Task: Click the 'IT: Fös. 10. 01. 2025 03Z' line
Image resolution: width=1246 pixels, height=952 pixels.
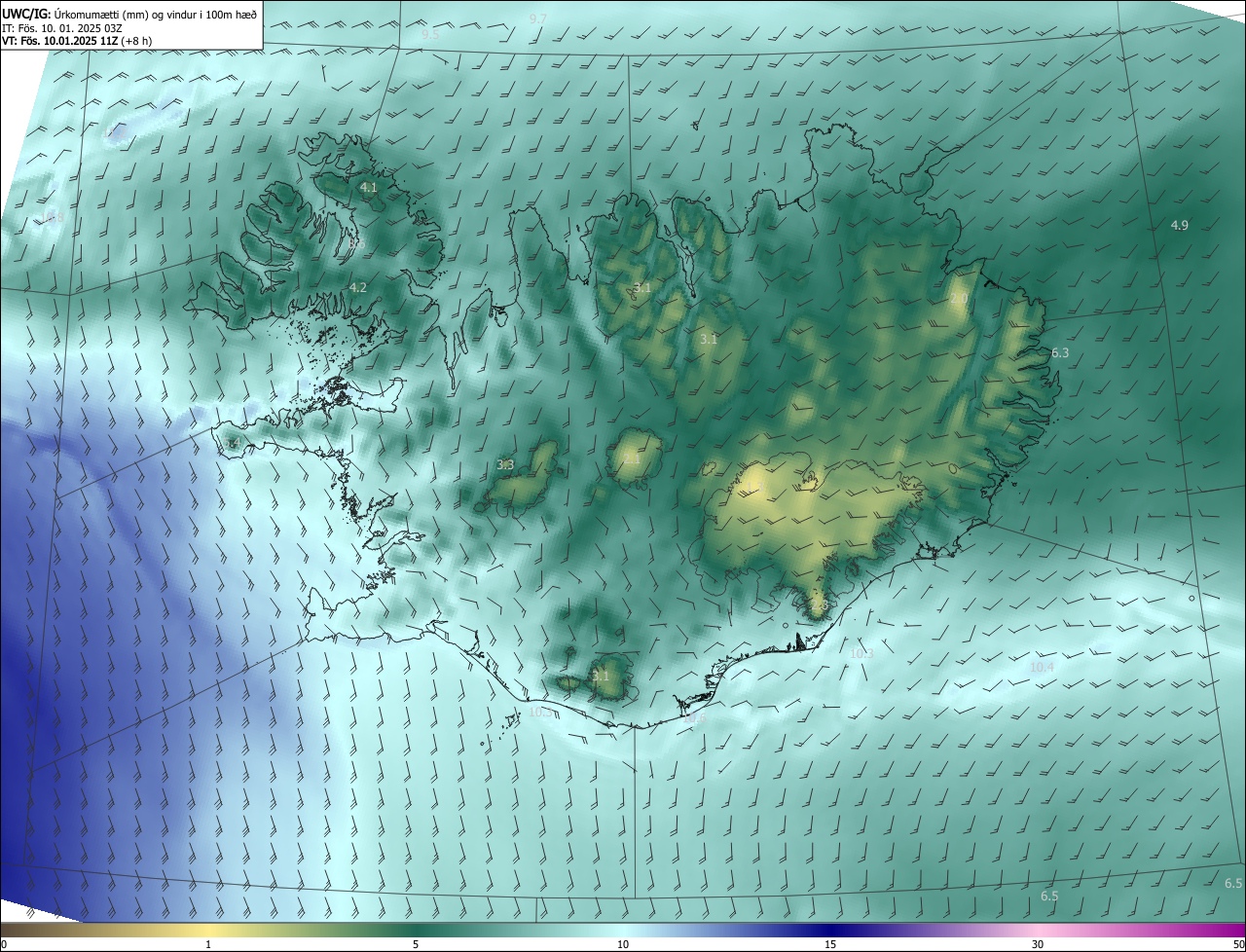Action: [x=61, y=27]
